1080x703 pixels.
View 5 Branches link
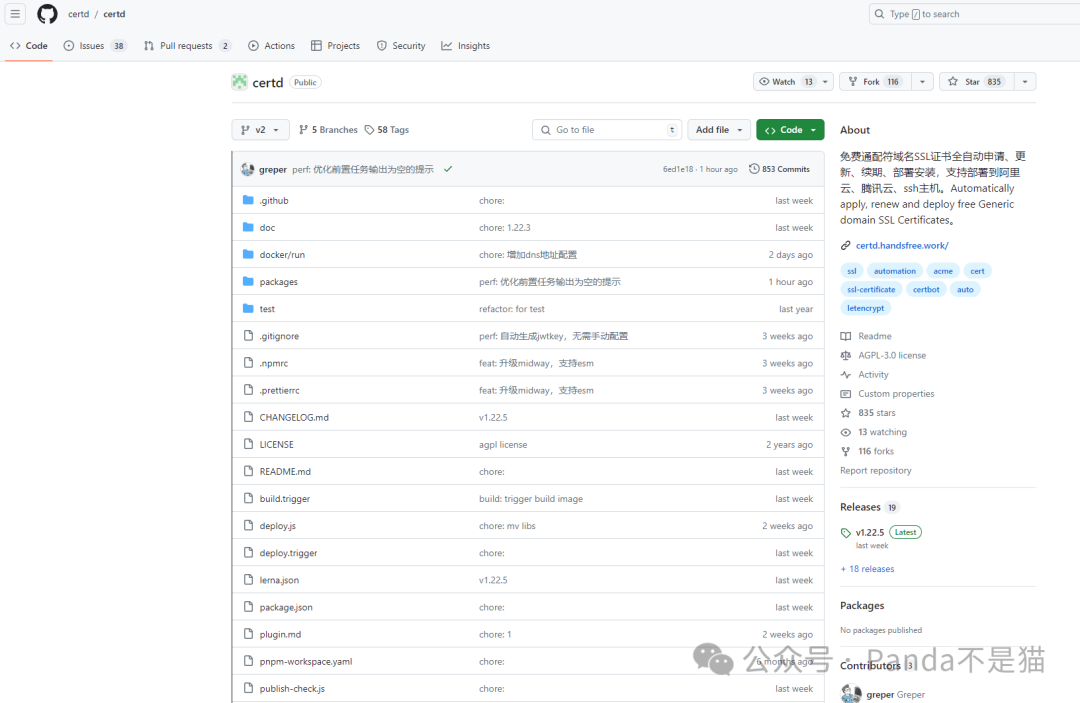[329, 129]
